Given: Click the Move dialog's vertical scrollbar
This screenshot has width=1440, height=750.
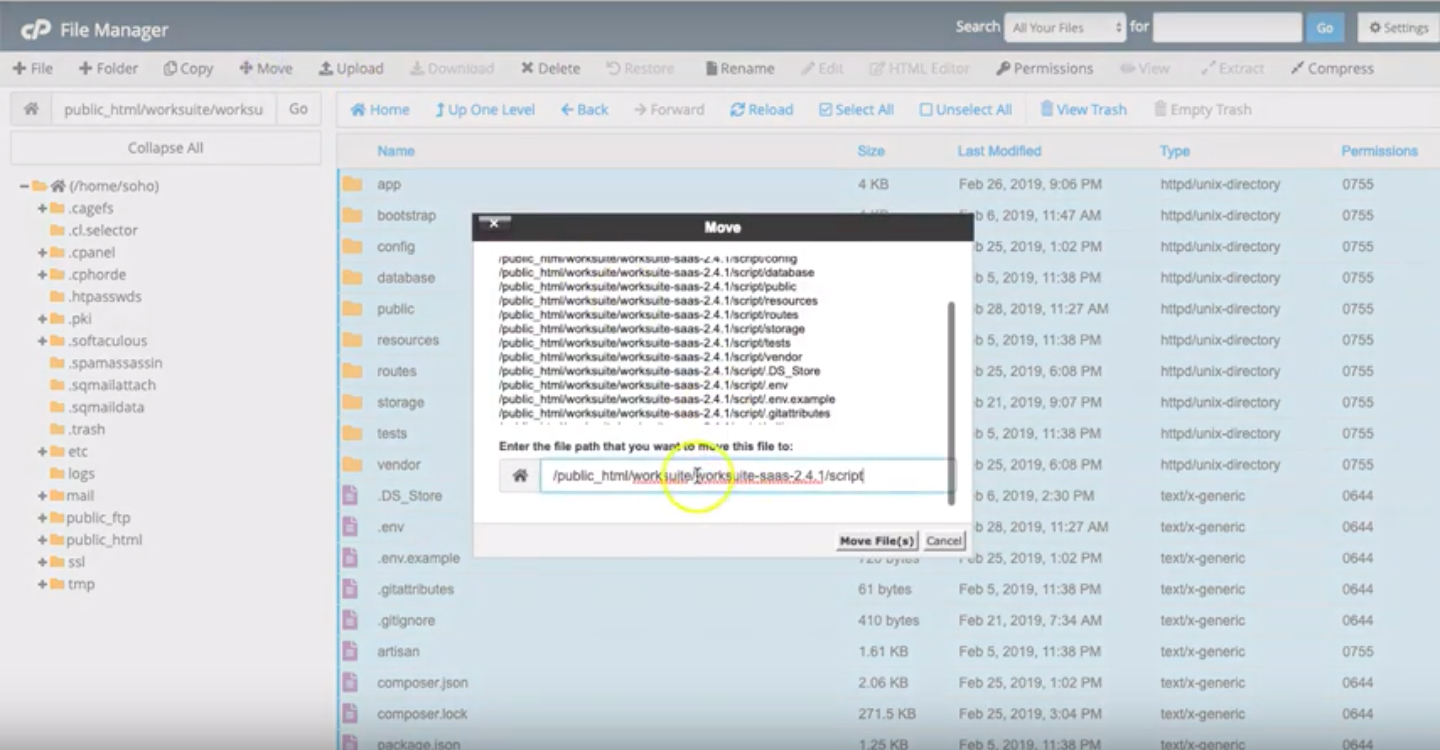Looking at the screenshot, I should tap(950, 400).
